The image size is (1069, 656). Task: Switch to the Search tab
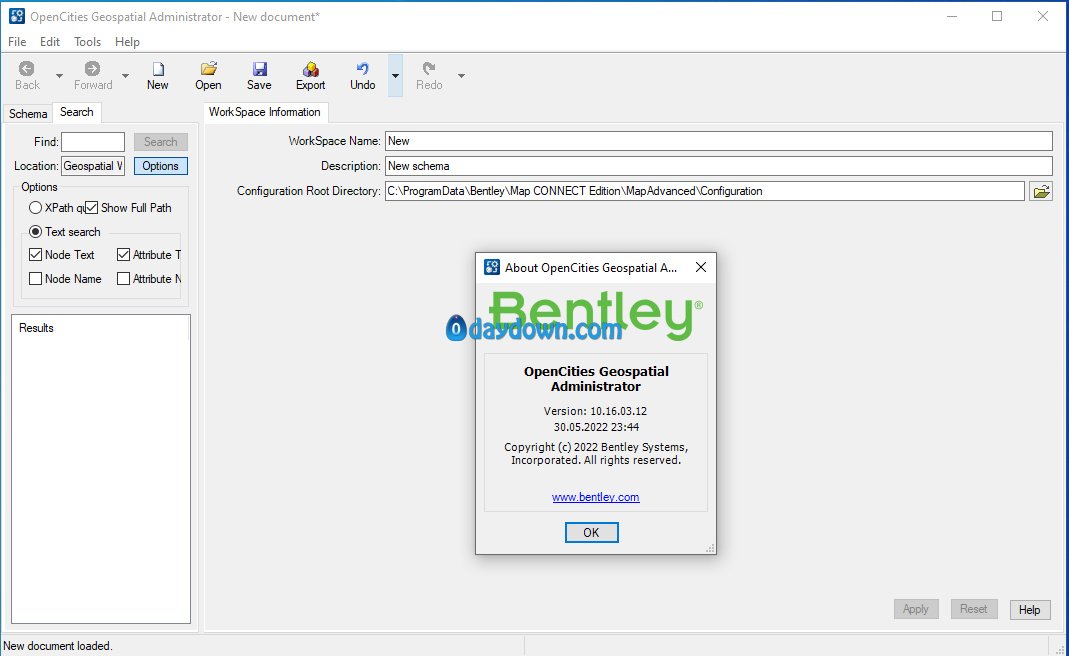[x=76, y=112]
